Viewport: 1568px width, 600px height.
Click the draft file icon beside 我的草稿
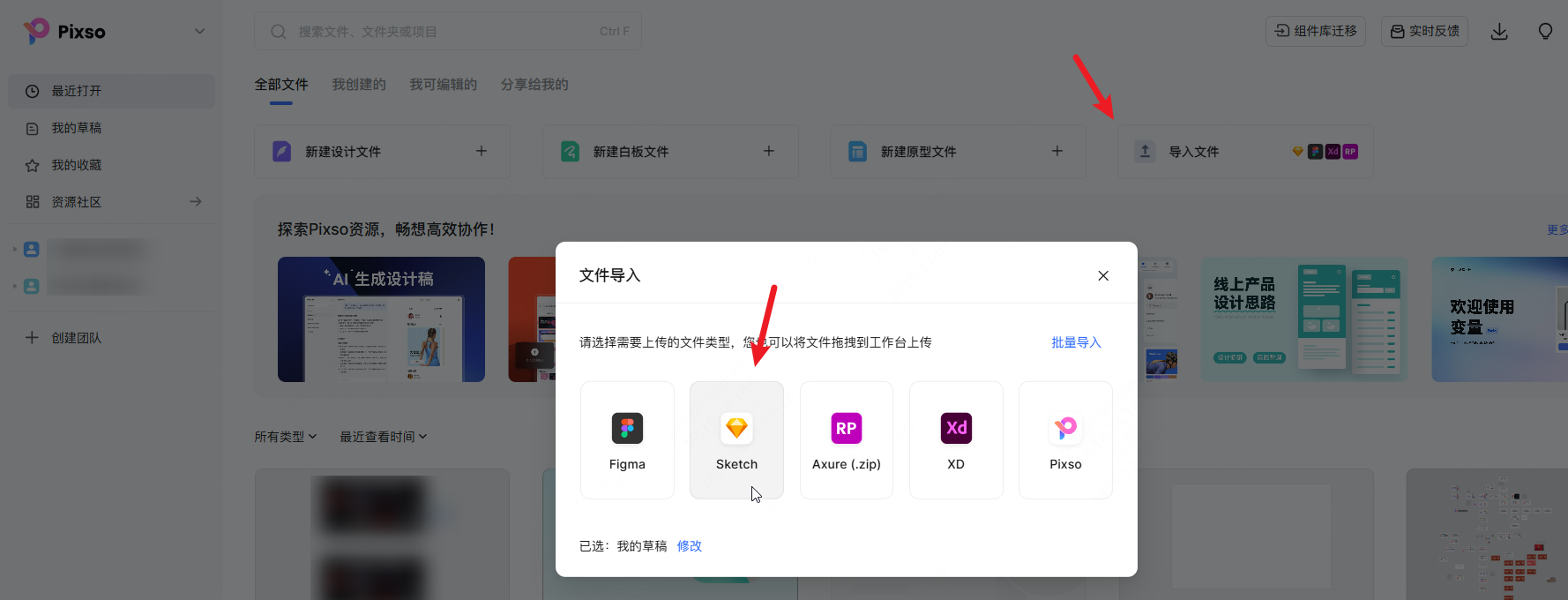33,128
